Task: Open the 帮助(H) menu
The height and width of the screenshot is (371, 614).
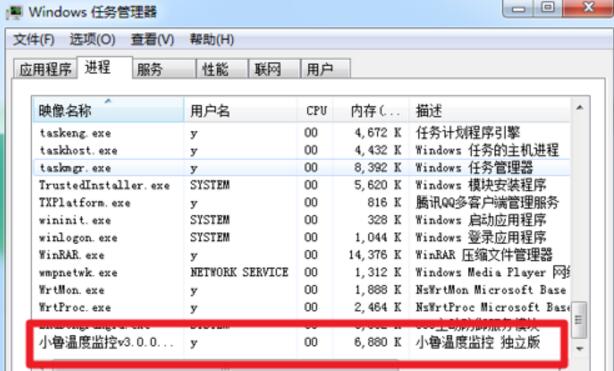Action: click(x=212, y=40)
